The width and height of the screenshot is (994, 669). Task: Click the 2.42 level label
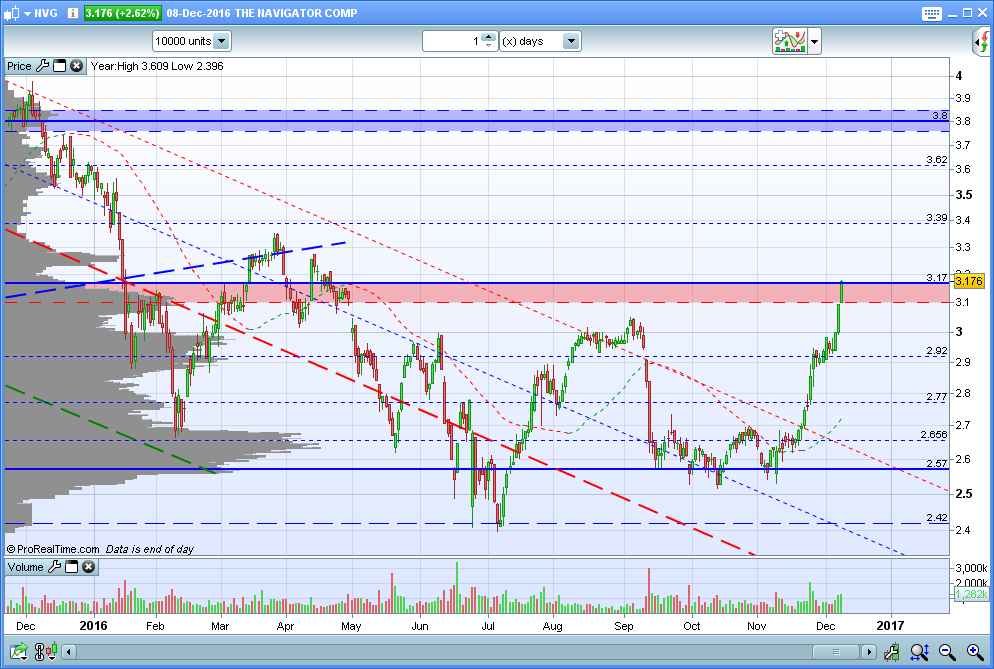[936, 517]
